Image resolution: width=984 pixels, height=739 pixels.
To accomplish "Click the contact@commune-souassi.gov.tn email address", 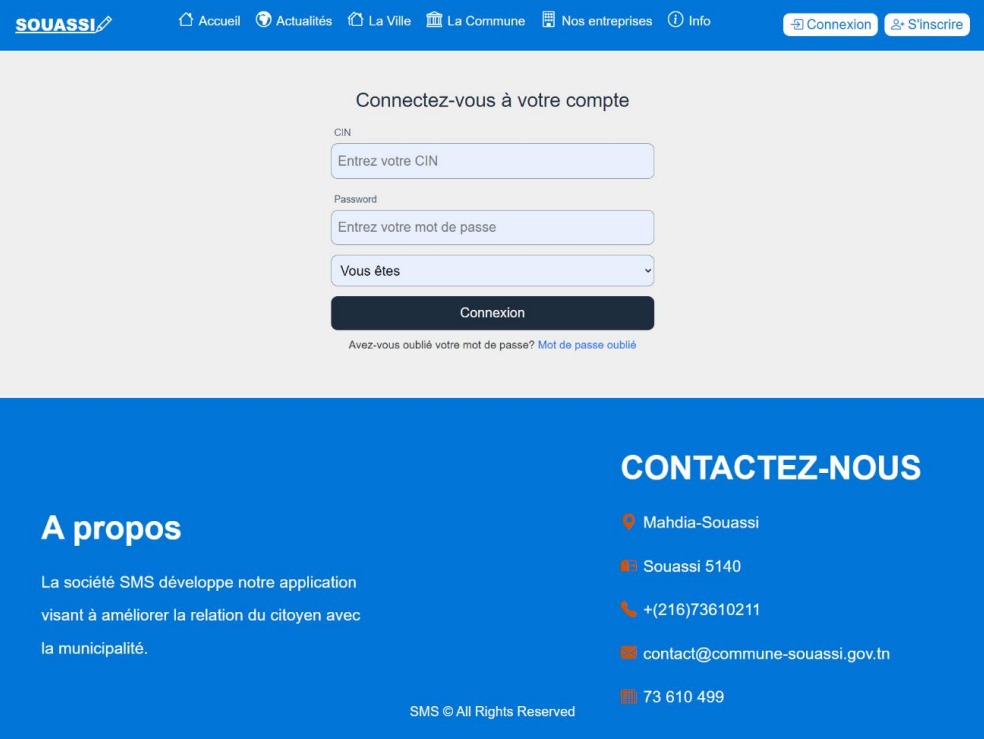I will point(766,654).
